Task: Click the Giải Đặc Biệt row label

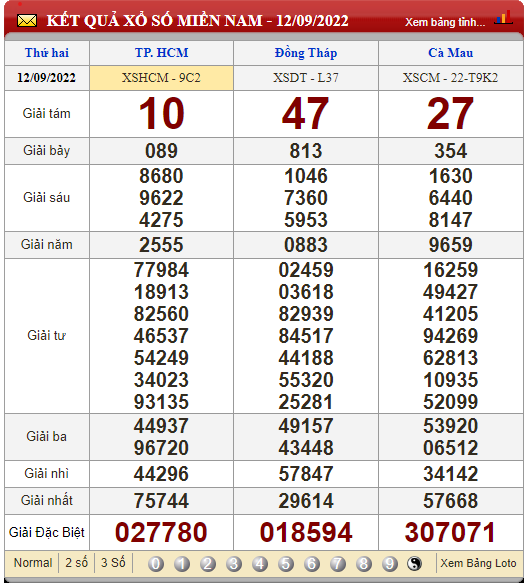Action: [x=47, y=532]
